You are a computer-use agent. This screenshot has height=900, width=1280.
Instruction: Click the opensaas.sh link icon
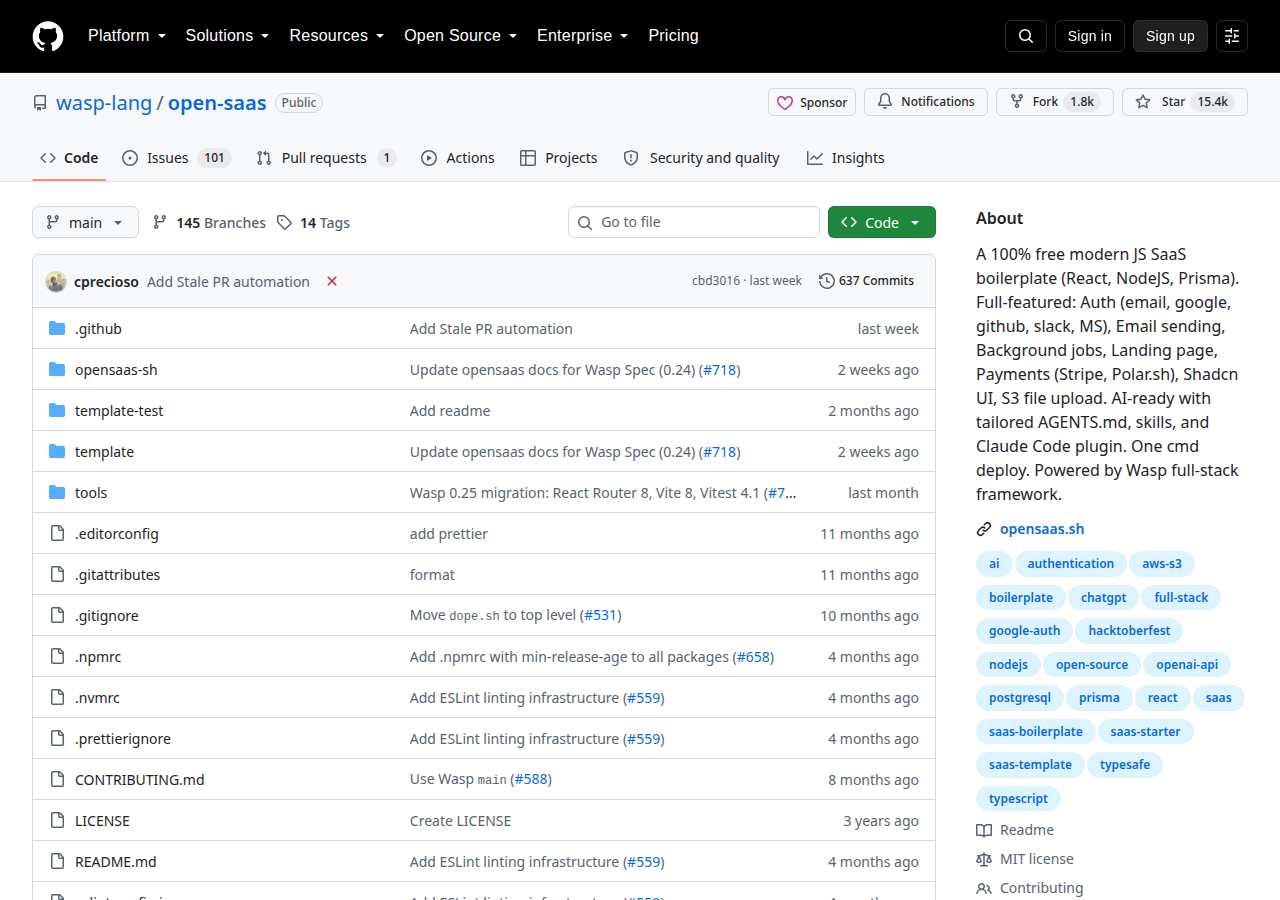[984, 529]
